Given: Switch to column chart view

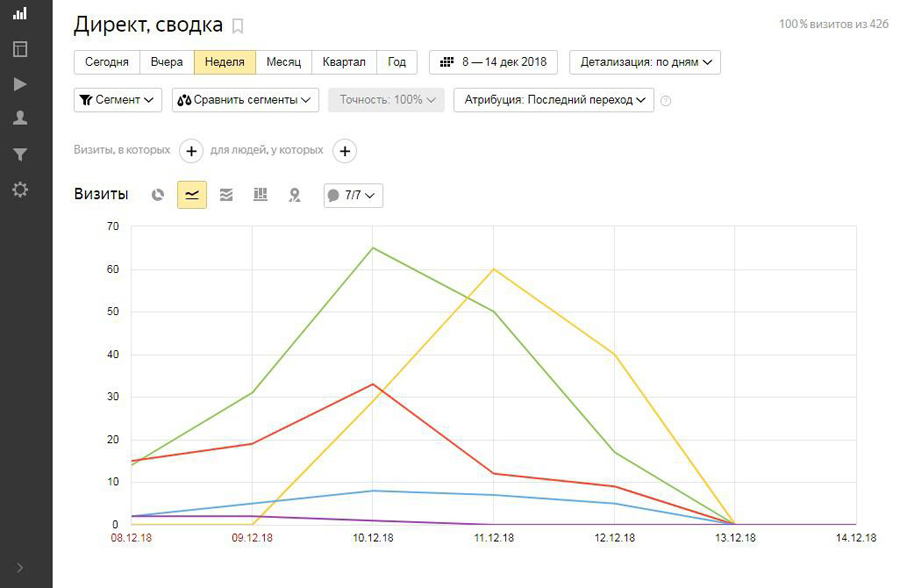Looking at the screenshot, I should pos(260,195).
